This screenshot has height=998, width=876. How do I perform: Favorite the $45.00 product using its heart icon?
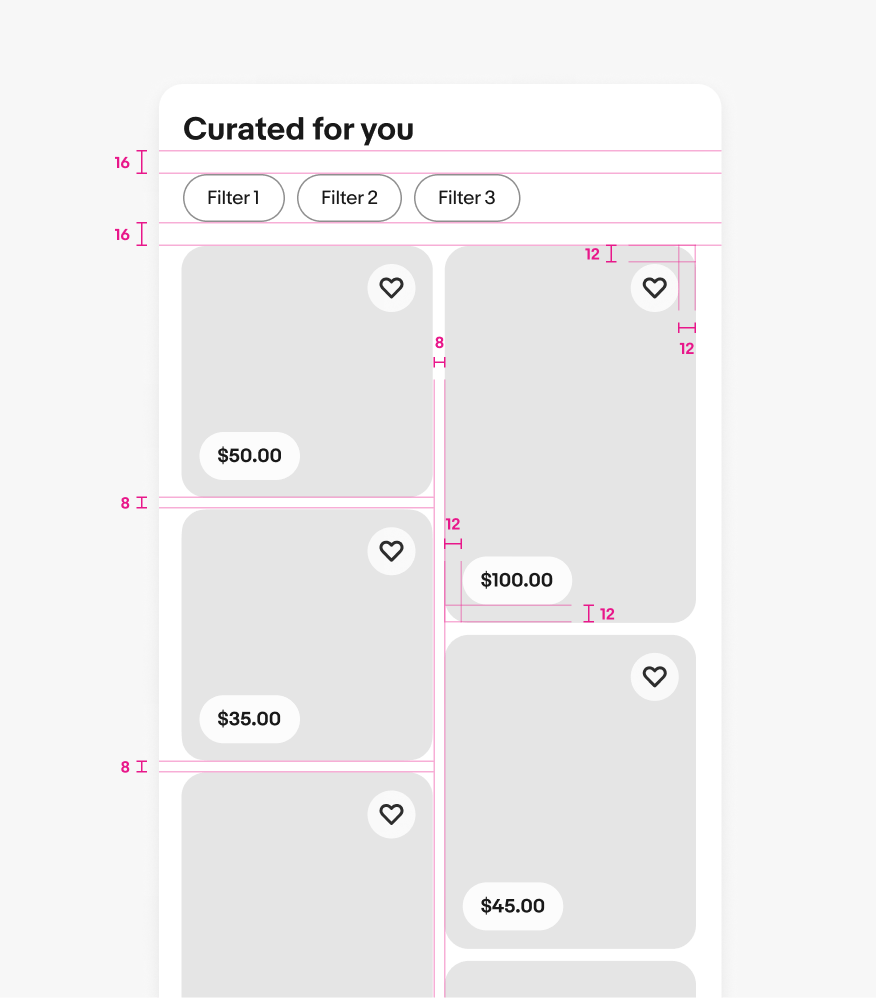tap(655, 676)
